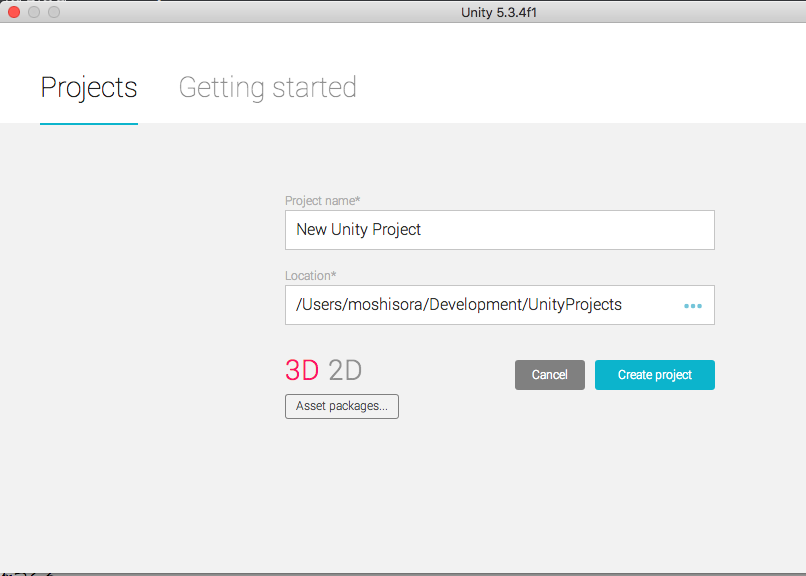Screen dimensions: 806x576
Task: Click the Project name* label
Action: point(322,200)
